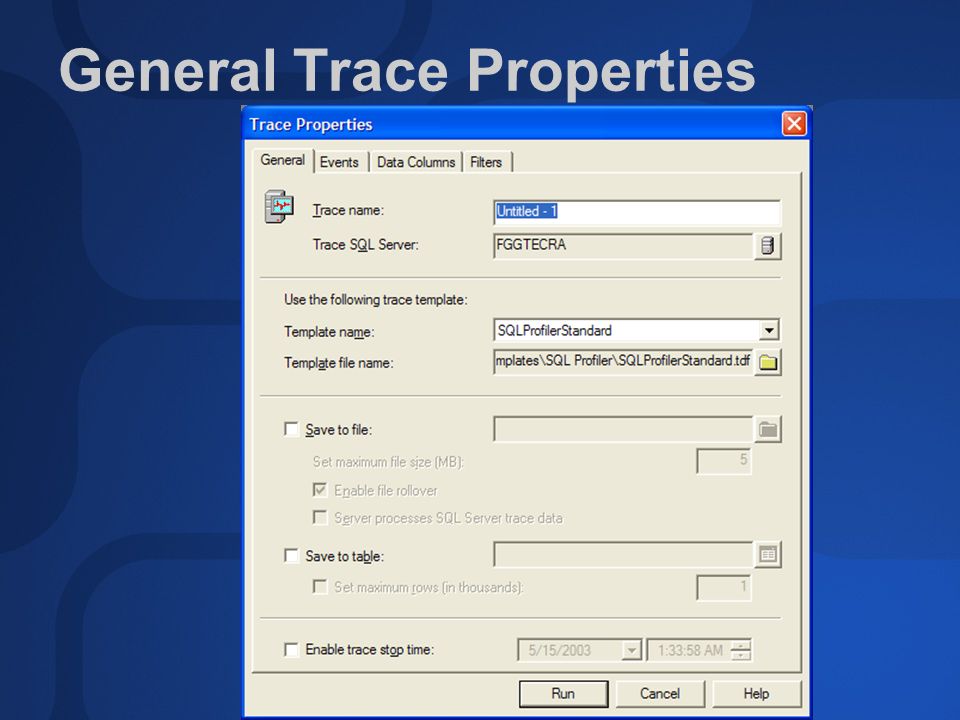The image size is (960, 720).
Task: Check Server processes SQL Server trace data
Action: 320,517
